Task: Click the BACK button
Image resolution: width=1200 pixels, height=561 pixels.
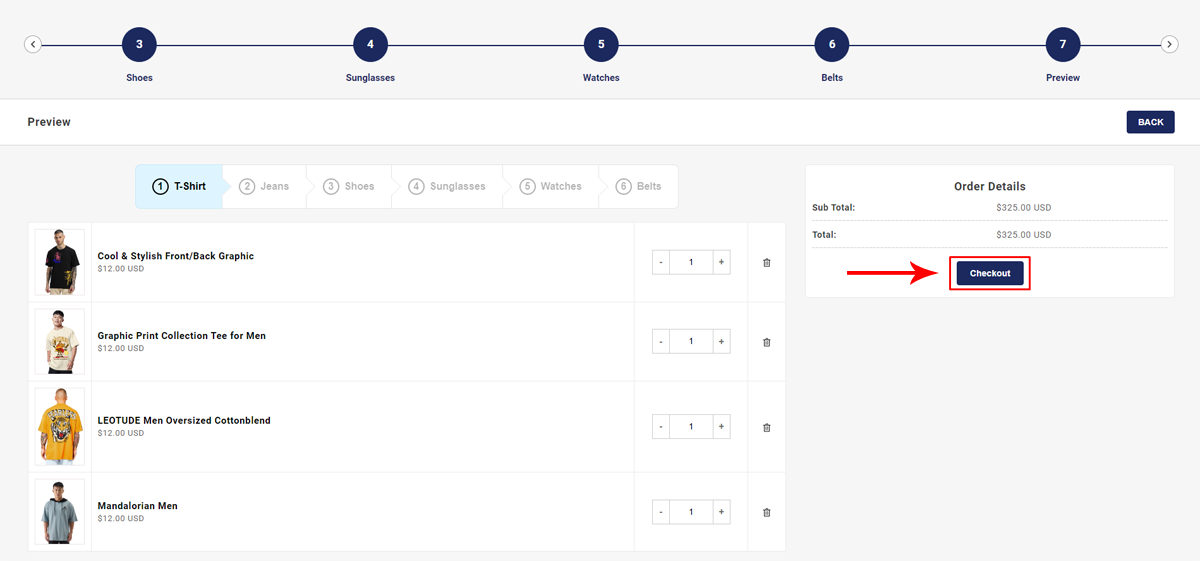Action: [1150, 122]
